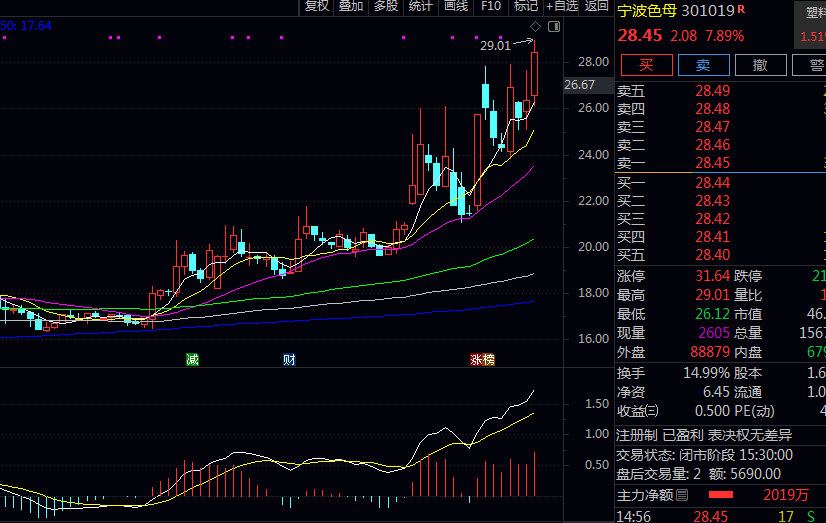This screenshot has height=523, width=826.
Task: Click the 主力净额 red bar indicator
Action: pos(721,495)
